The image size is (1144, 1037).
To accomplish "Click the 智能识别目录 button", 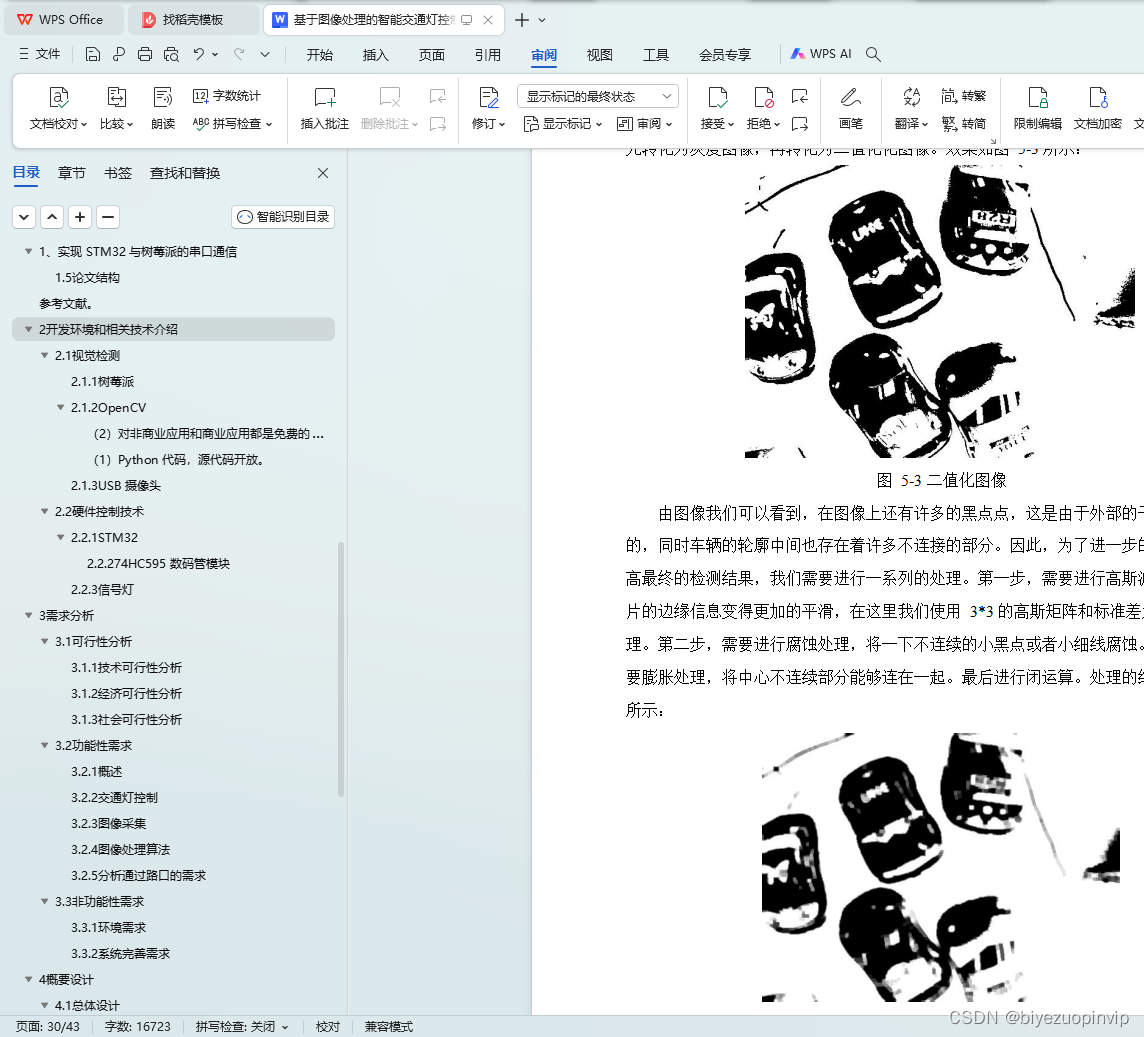I will coord(283,217).
